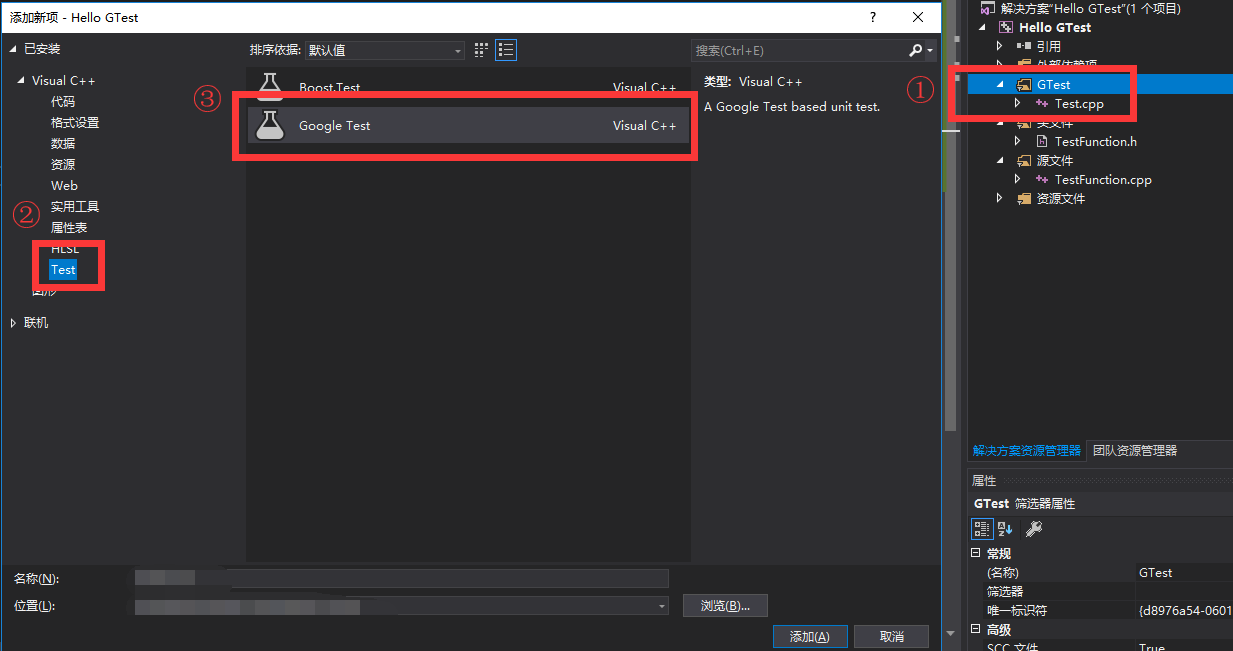Switch templates to list view
This screenshot has height=651, width=1233.
tap(506, 49)
